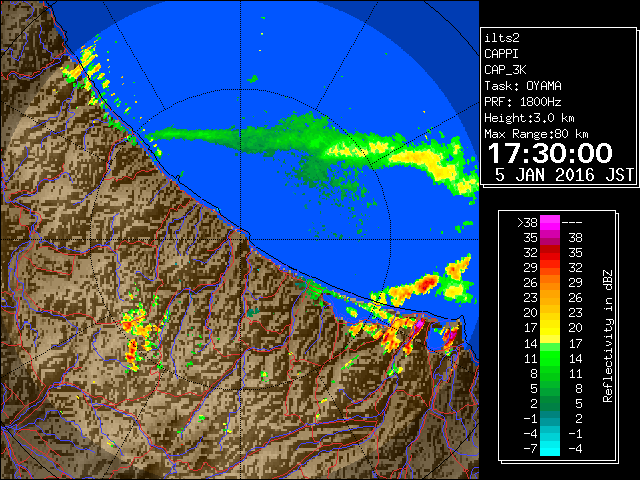Click the '---' legend entry
This screenshot has height=480, width=640.
572,223
